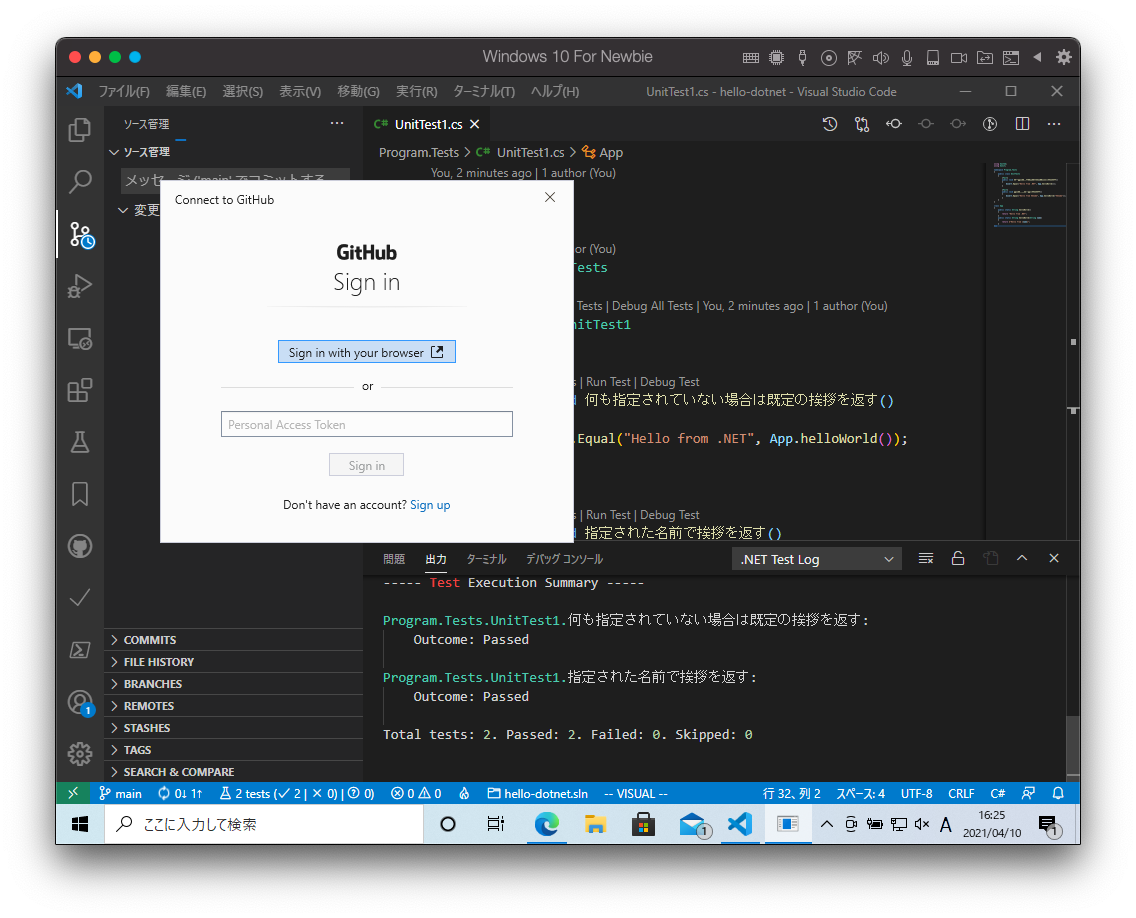Open Run and Debug view
The height and width of the screenshot is (918, 1136).
(80, 286)
